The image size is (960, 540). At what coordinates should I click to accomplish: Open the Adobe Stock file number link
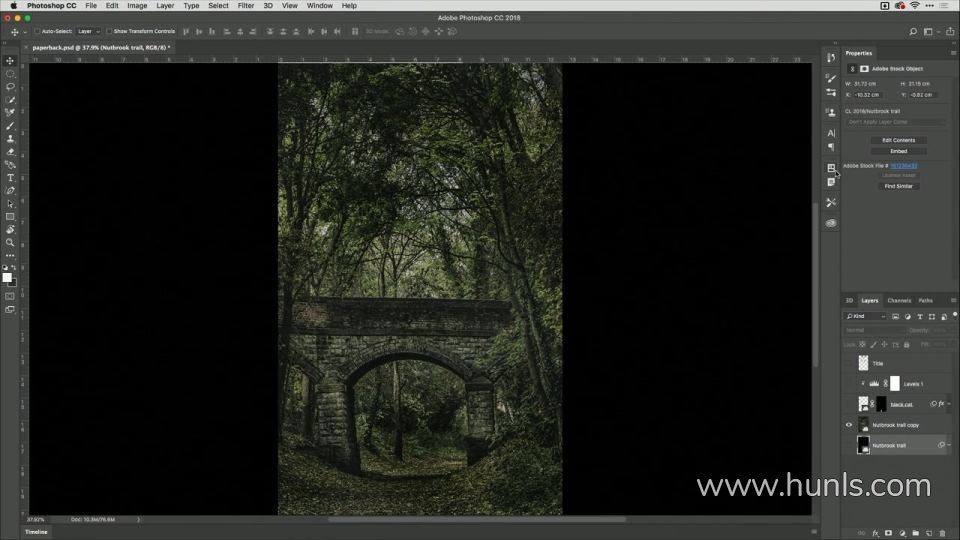(904, 166)
